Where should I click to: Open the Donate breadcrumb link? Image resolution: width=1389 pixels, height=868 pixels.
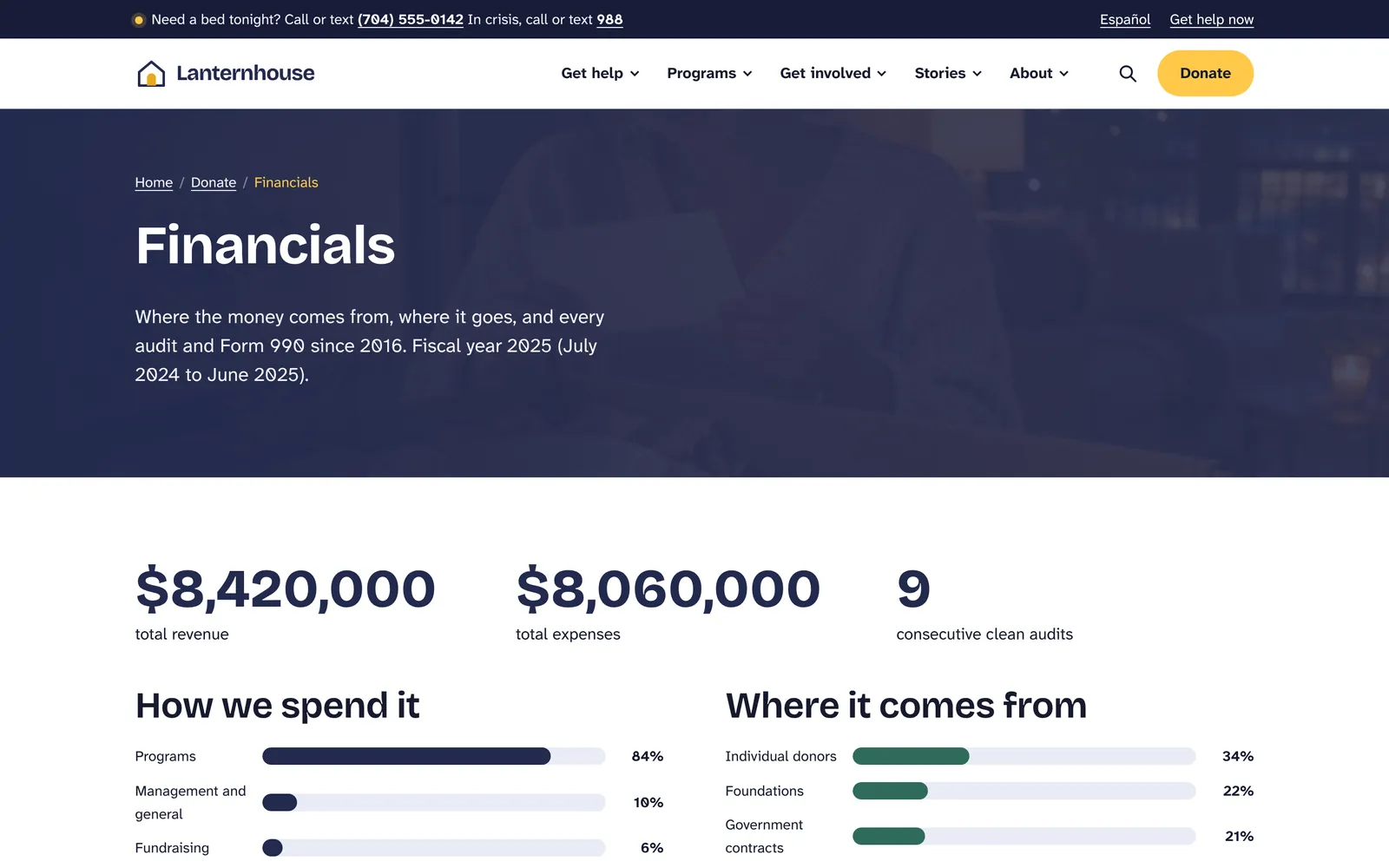click(214, 182)
